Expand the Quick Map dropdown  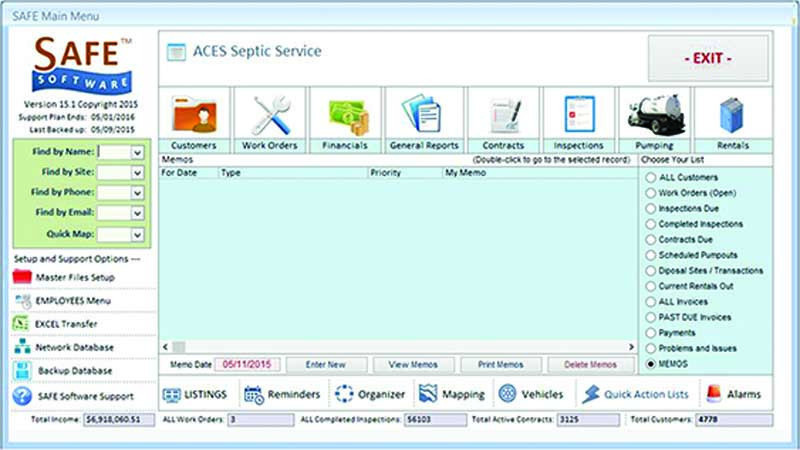click(137, 235)
